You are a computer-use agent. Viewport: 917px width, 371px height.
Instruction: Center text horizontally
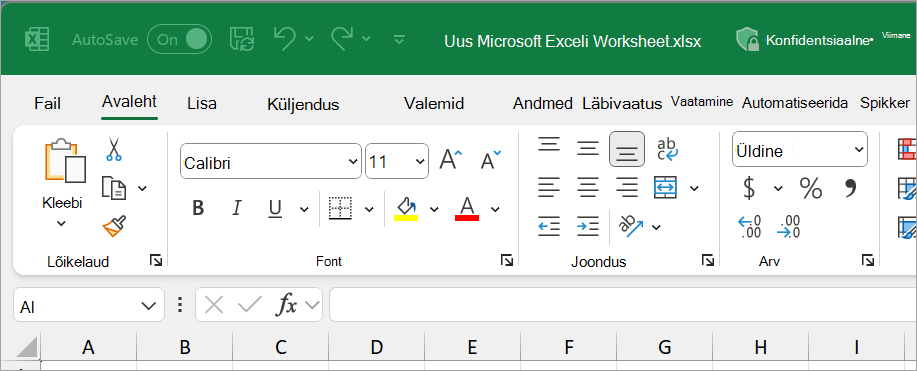(x=588, y=188)
